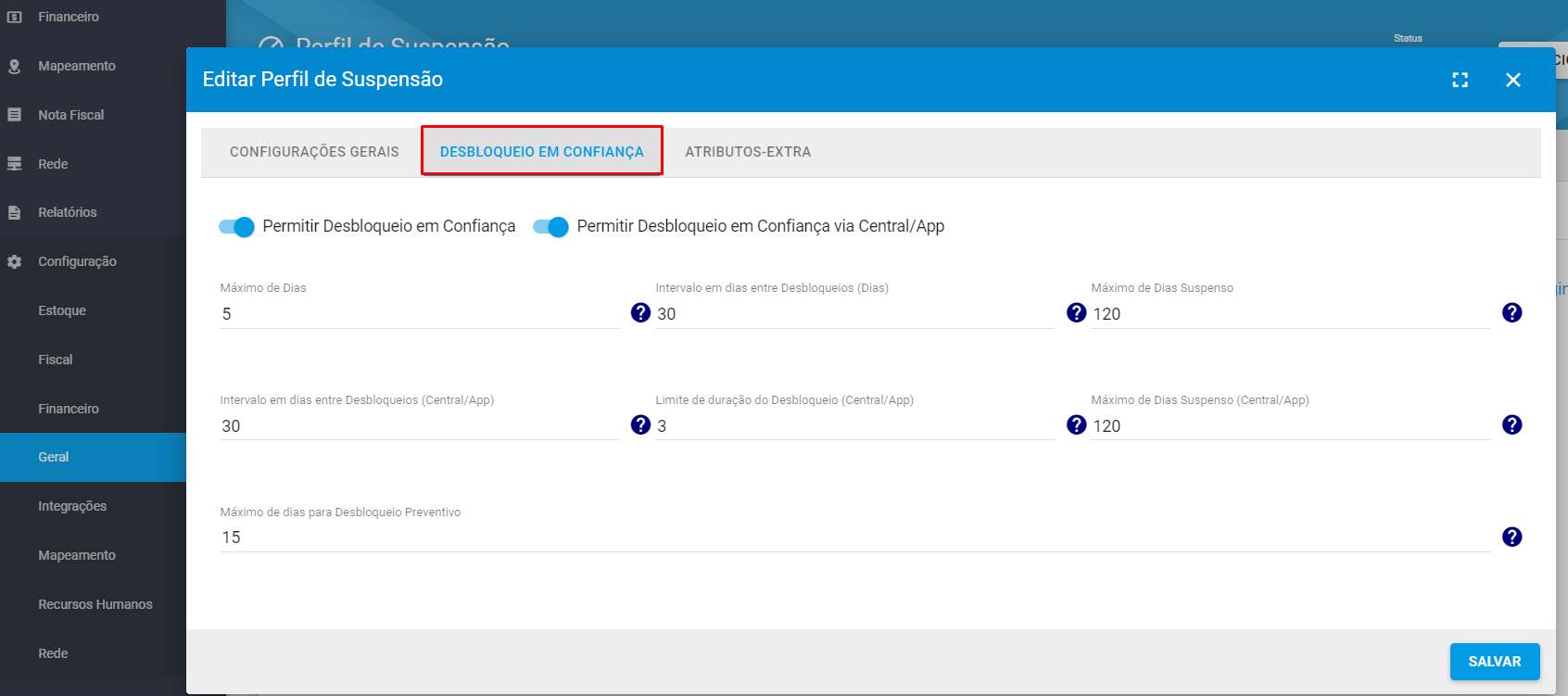Click the Relatórios document icon
1568x696 pixels.
pos(14,212)
